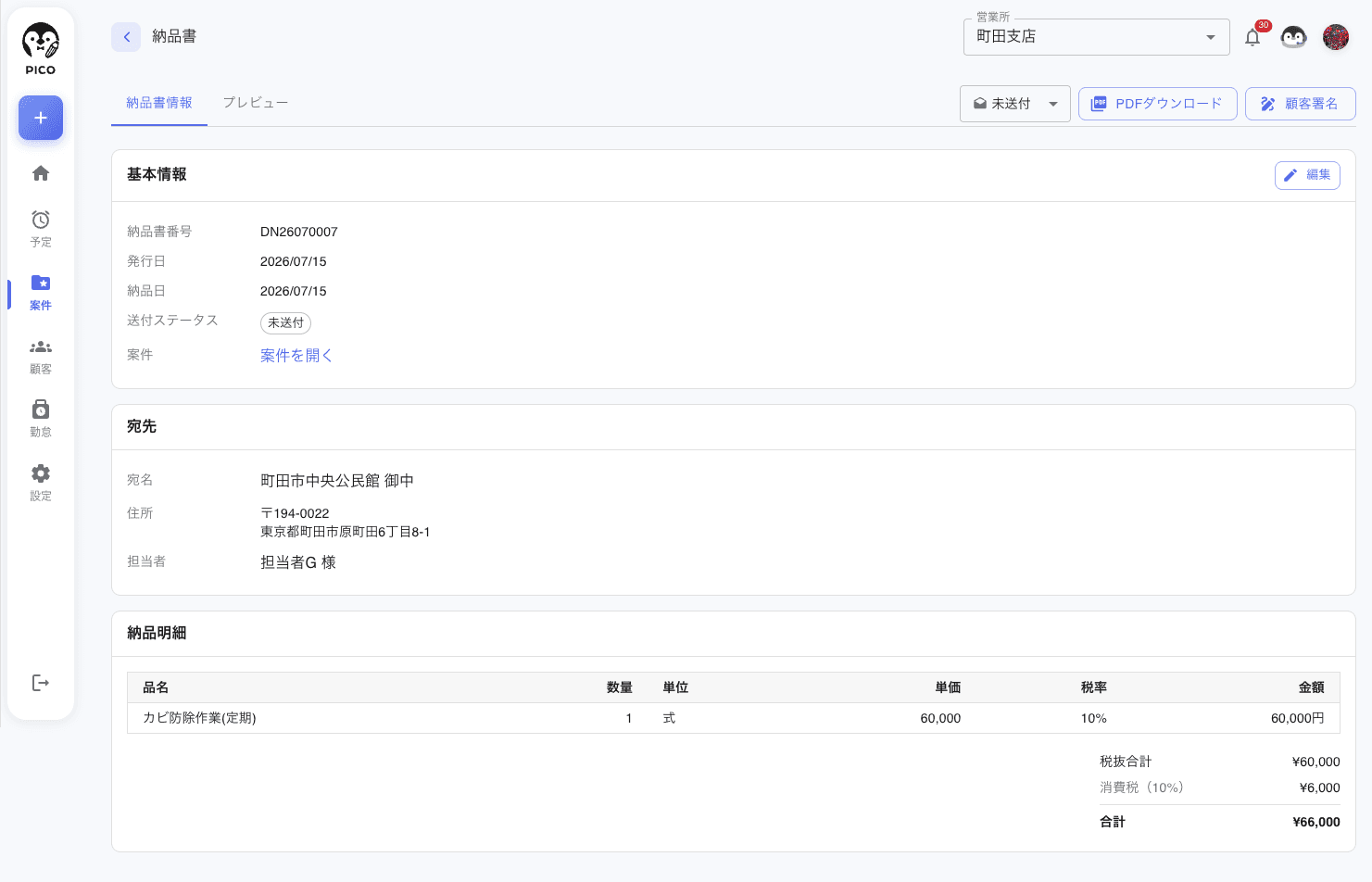The image size is (1372, 882).
Task: Click 単価 column header
Action: 948,687
